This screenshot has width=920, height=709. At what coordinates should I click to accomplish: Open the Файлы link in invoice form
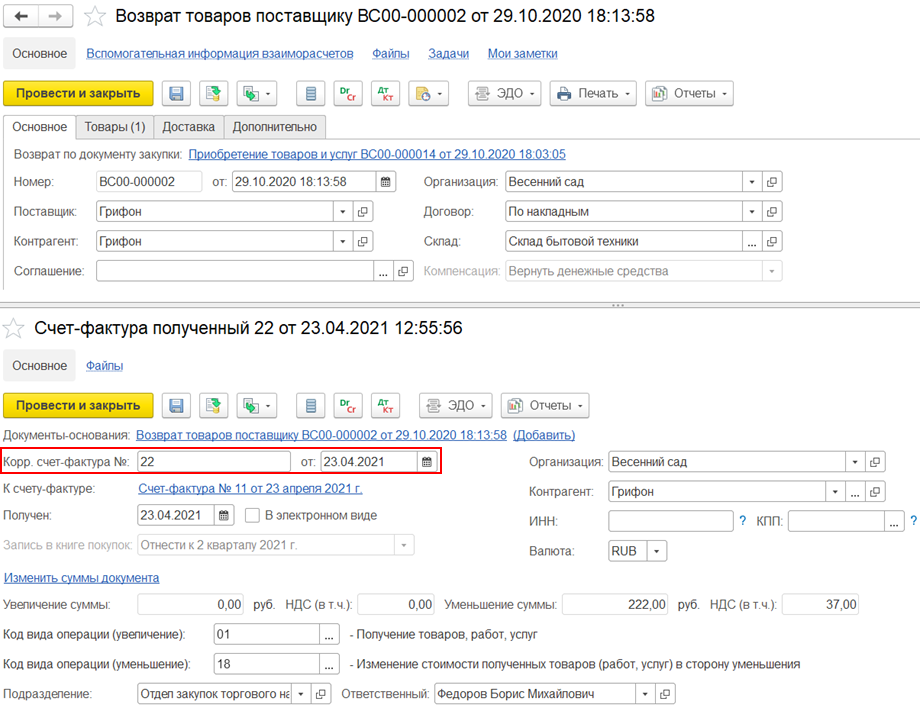coord(104,366)
